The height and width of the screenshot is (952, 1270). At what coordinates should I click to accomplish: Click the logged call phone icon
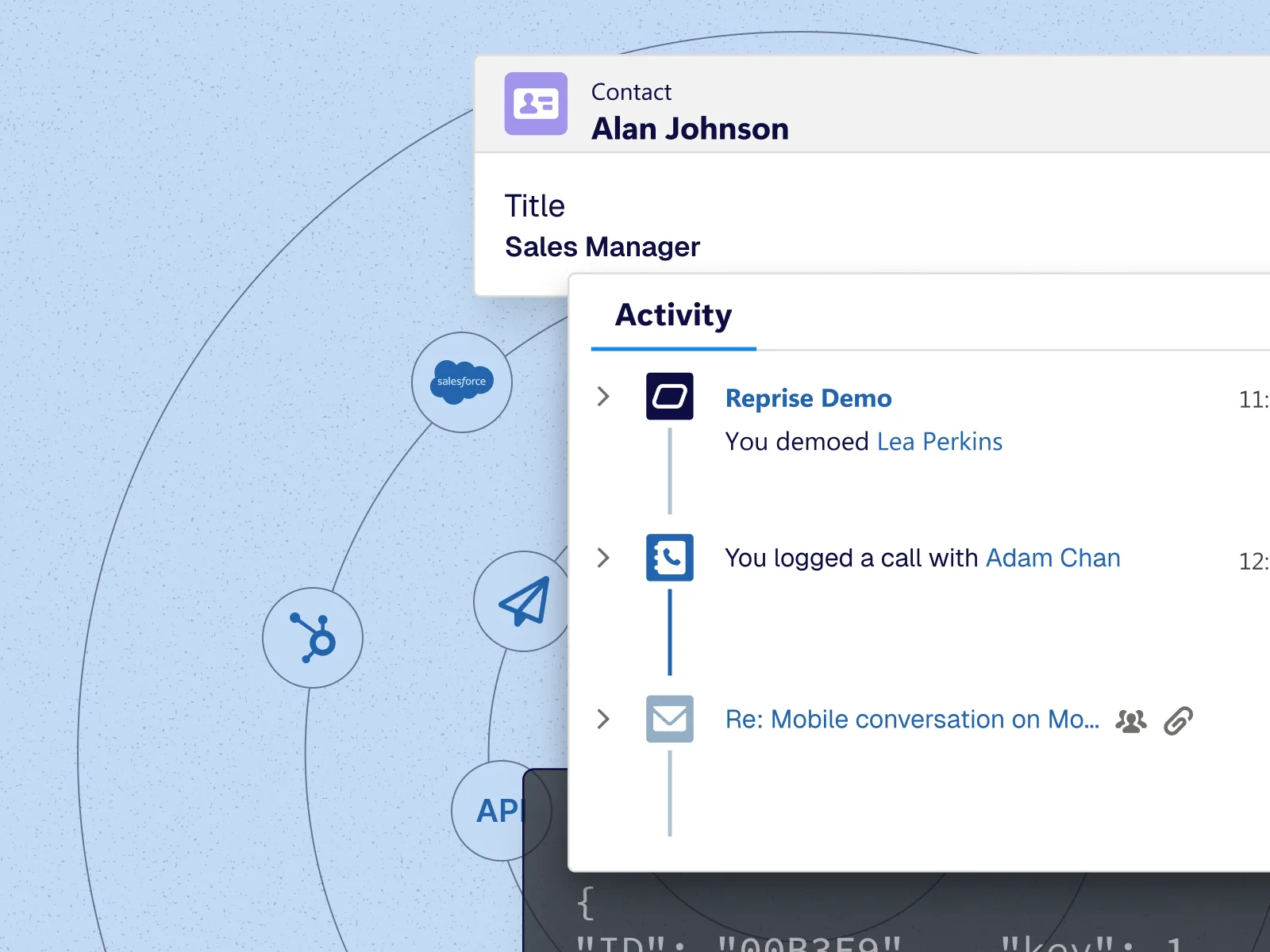coord(670,558)
